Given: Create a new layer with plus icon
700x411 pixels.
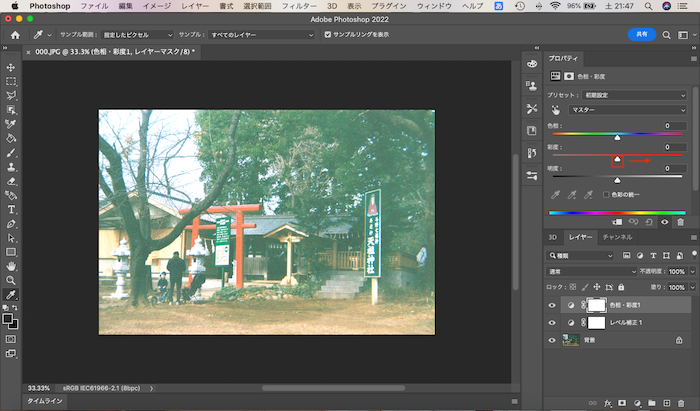Looking at the screenshot, I should [666, 403].
